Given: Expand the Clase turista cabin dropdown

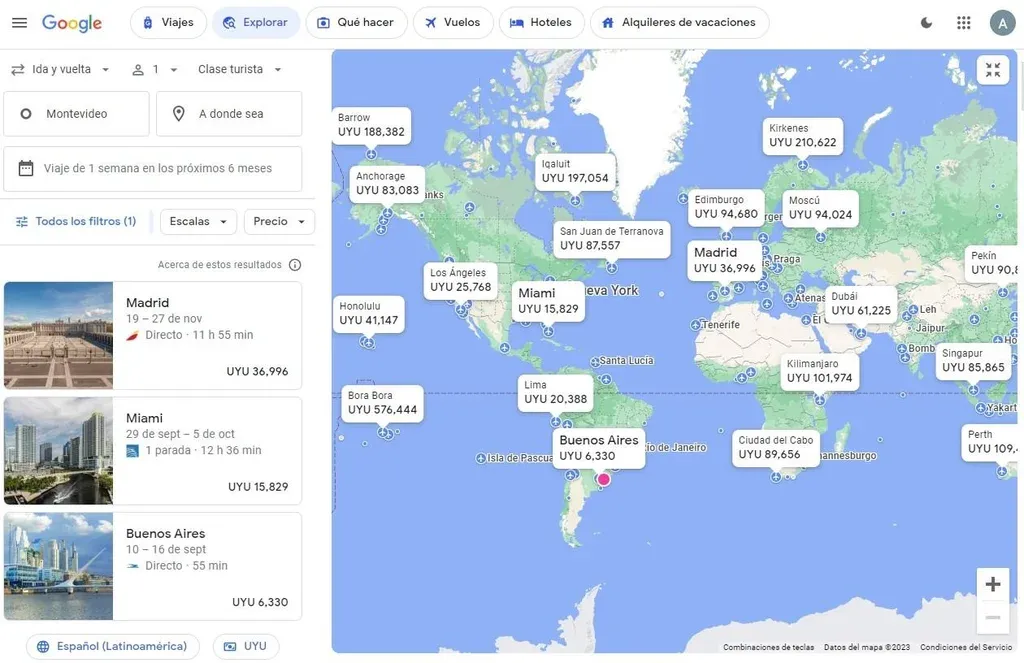Looking at the screenshot, I should click(240, 69).
